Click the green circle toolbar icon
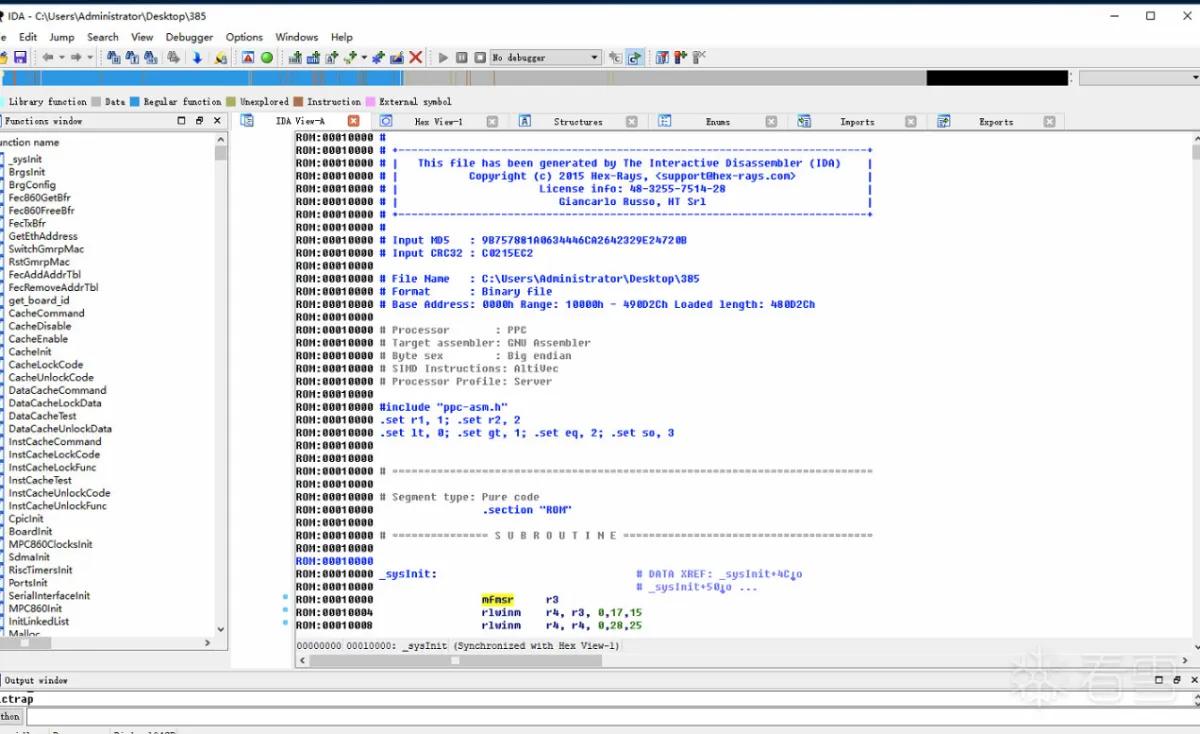The image size is (1200, 734). [x=267, y=58]
